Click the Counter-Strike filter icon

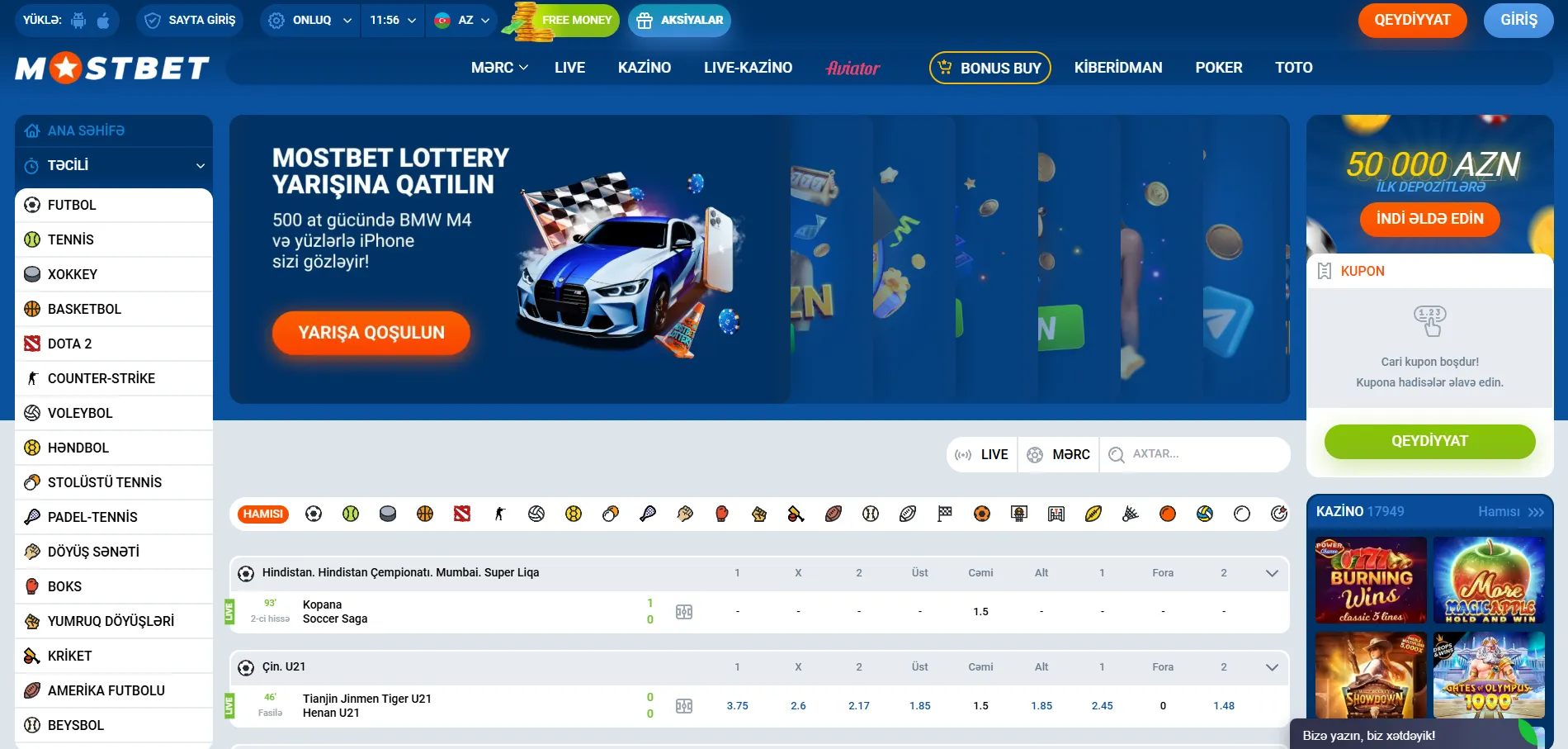point(499,514)
